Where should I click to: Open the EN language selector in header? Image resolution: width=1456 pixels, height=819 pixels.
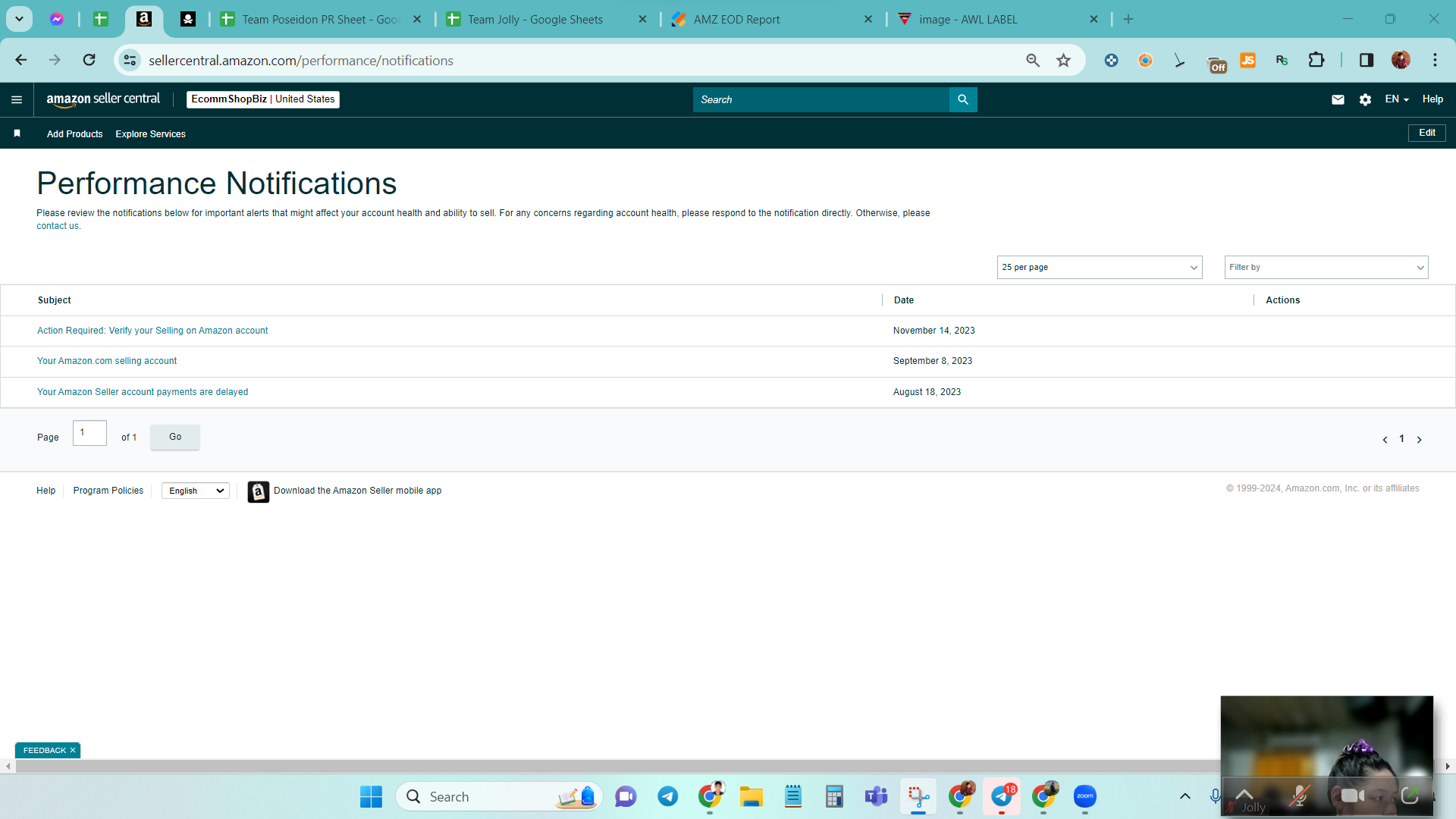click(x=1396, y=99)
